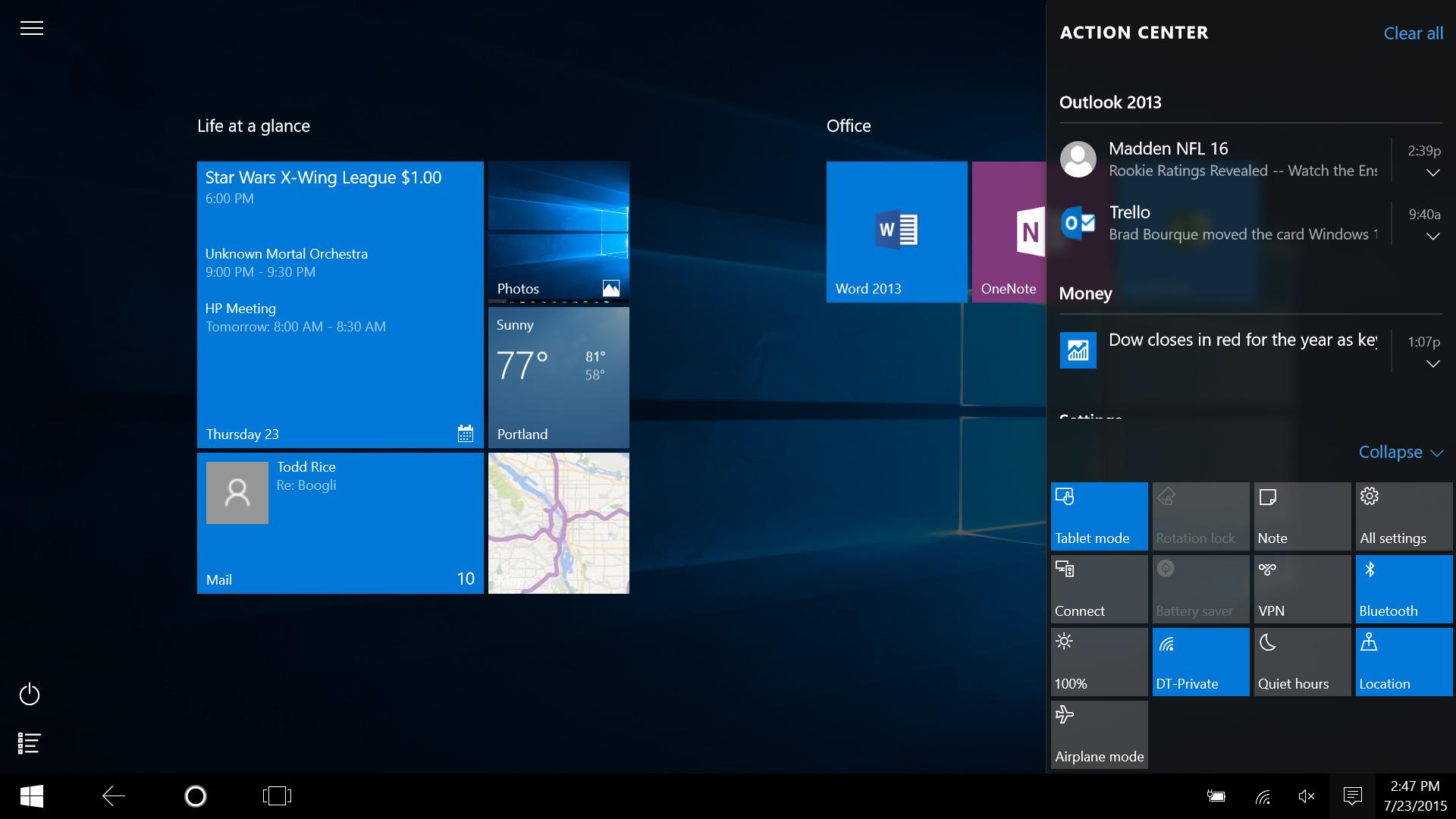Open the Word 2013 tile
The width and height of the screenshot is (1456, 819).
897,232
